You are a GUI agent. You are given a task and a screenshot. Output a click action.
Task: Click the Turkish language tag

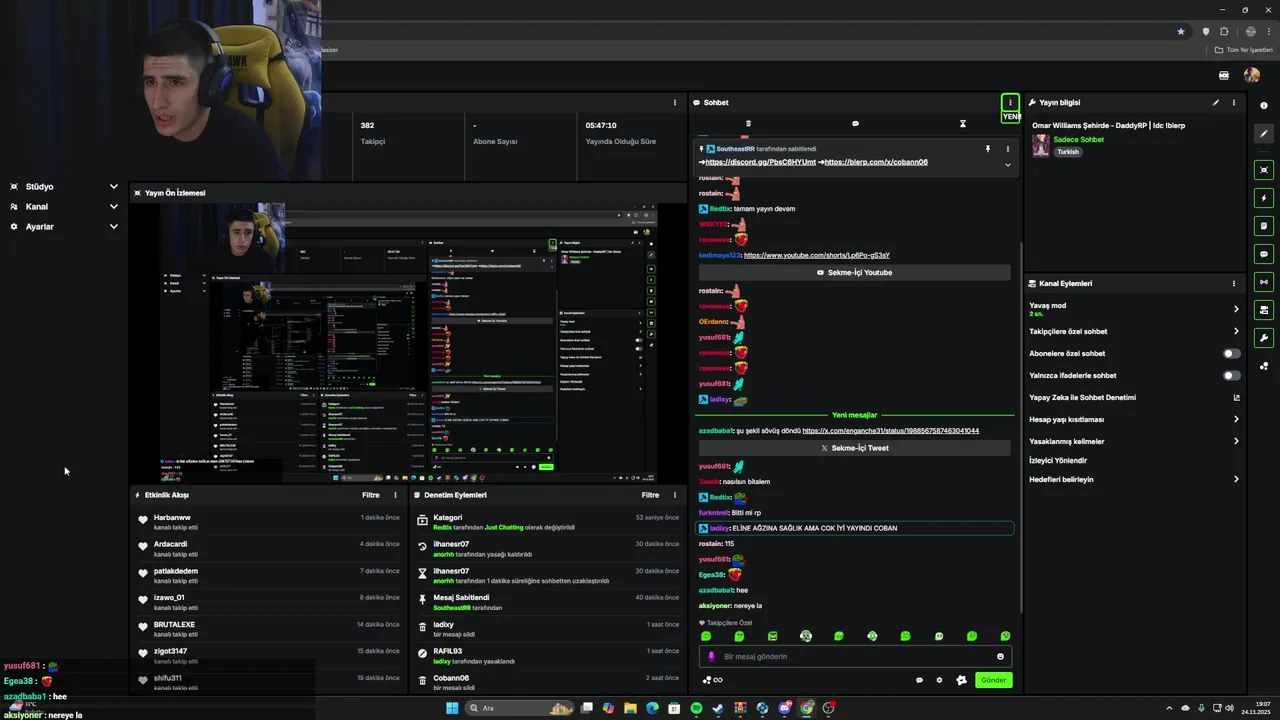pyautogui.click(x=1068, y=152)
